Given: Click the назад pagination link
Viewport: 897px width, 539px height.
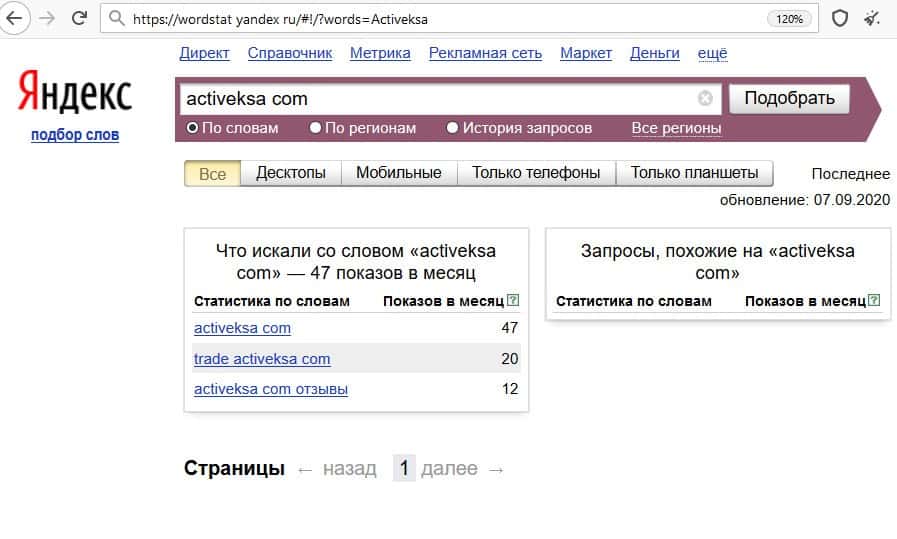Looking at the screenshot, I should coord(350,469).
